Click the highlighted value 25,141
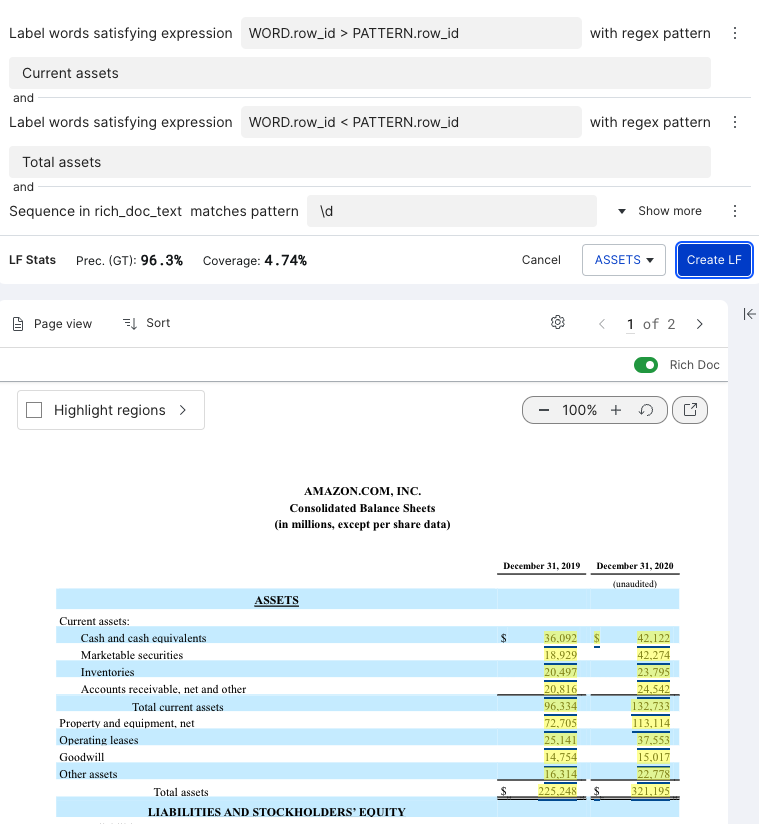Image resolution: width=759 pixels, height=824 pixels. coord(560,740)
